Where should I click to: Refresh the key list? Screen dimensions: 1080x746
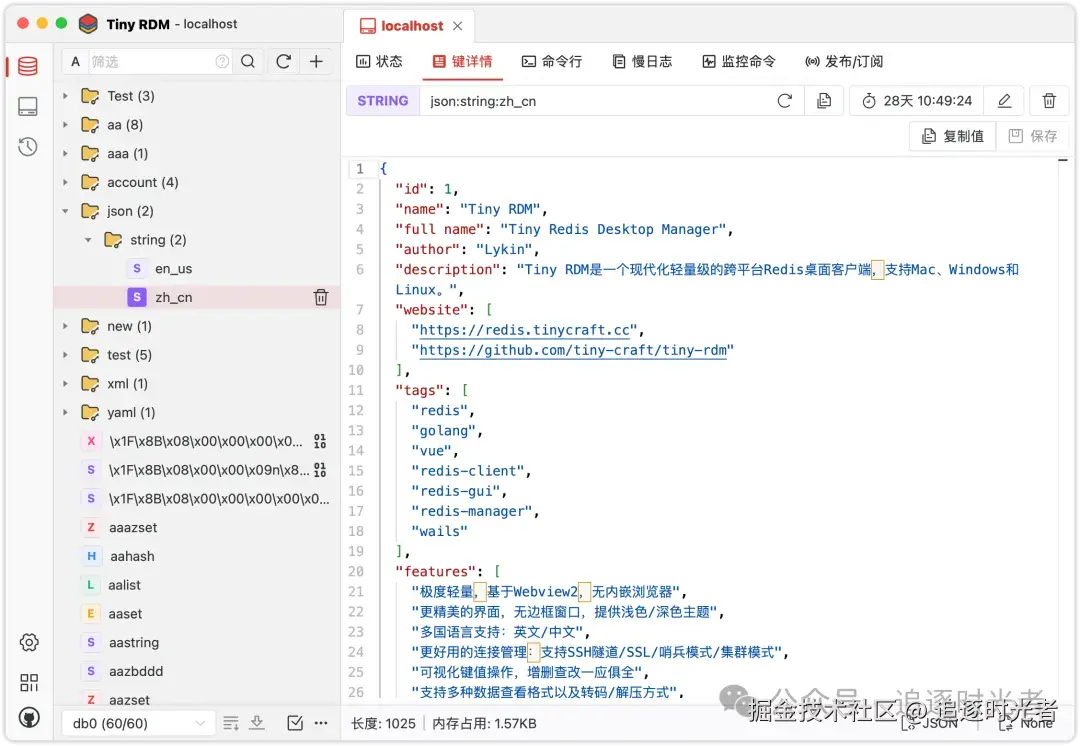point(283,61)
